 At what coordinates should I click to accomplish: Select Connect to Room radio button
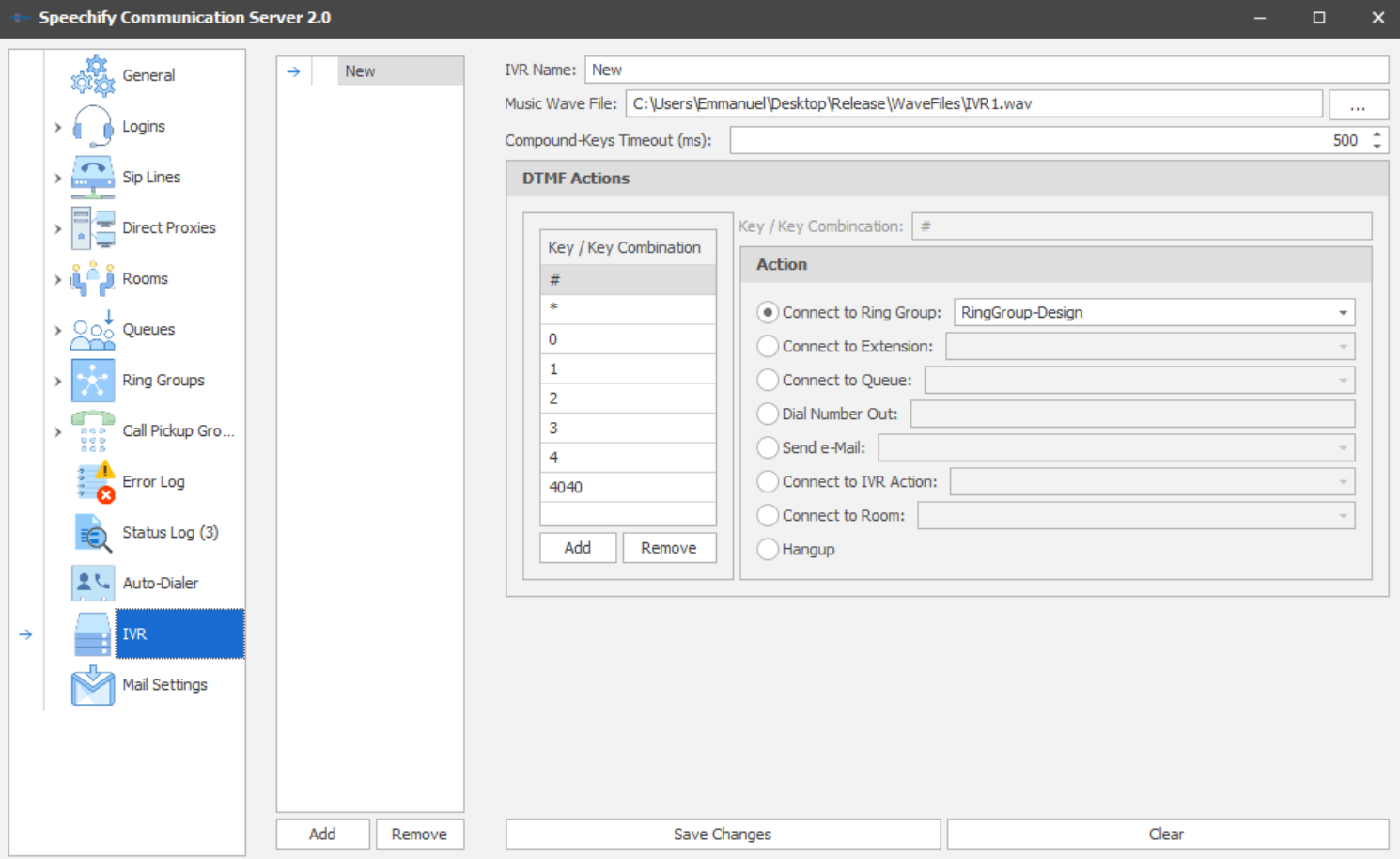point(768,515)
